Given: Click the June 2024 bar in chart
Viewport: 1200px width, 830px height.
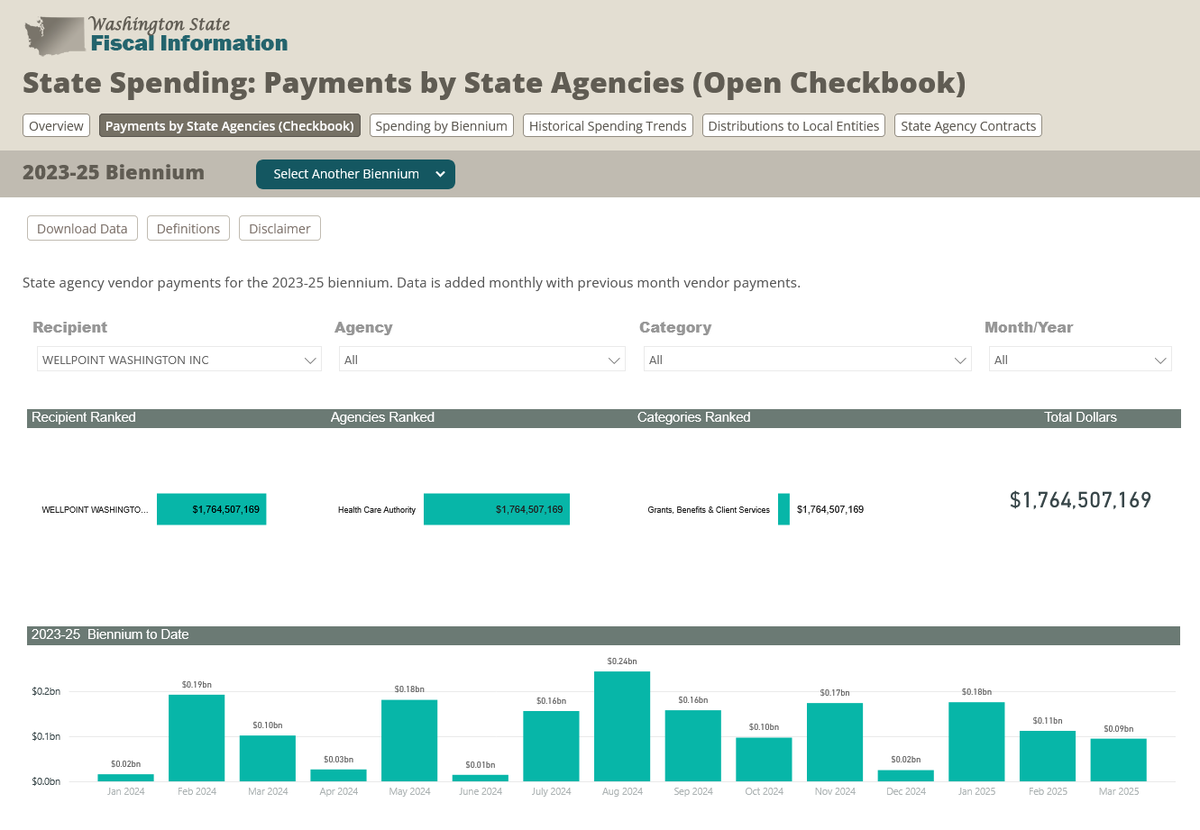Looking at the screenshot, I should [481, 778].
